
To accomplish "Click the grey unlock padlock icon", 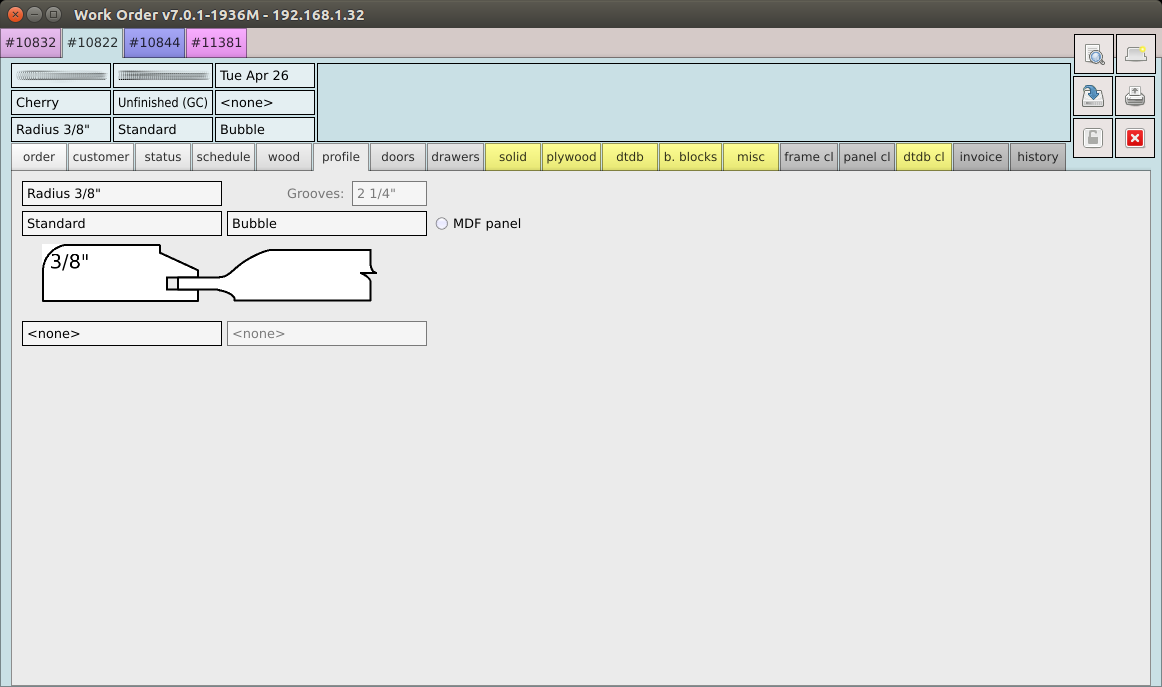I will coord(1093,139).
